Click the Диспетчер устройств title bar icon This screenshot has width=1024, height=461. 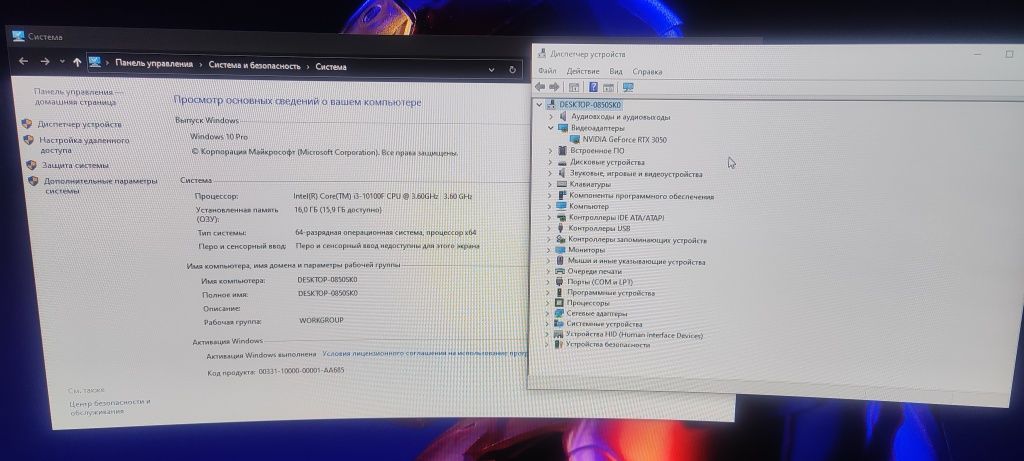[x=541, y=54]
